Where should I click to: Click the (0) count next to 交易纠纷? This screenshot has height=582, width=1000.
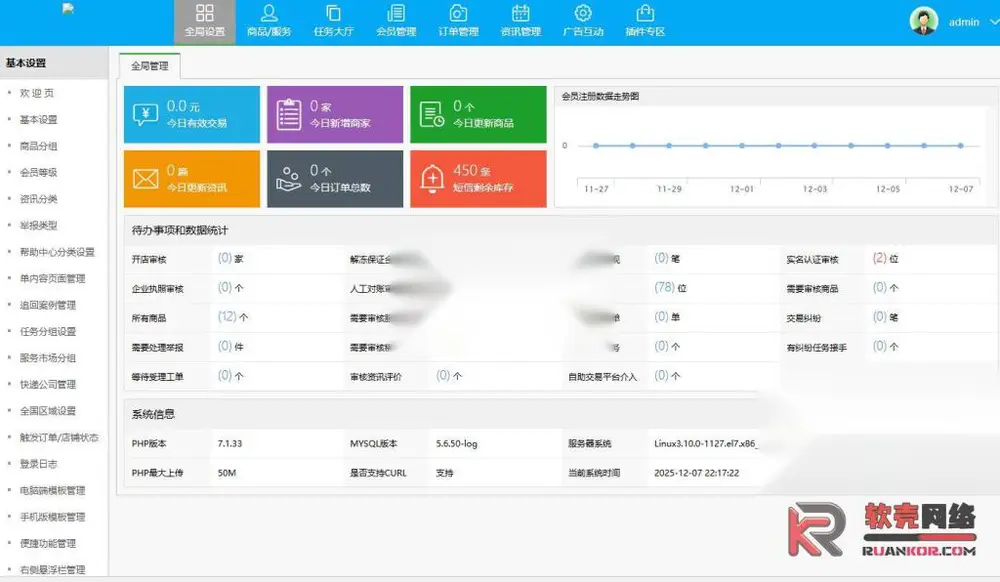point(879,317)
